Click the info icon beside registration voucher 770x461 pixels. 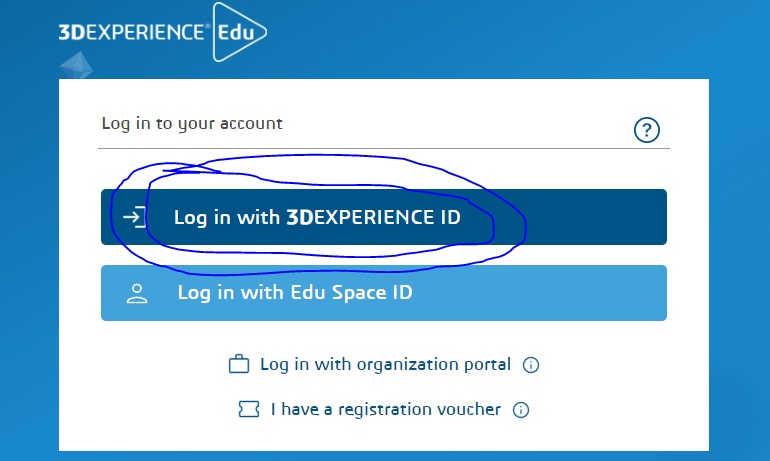point(520,410)
